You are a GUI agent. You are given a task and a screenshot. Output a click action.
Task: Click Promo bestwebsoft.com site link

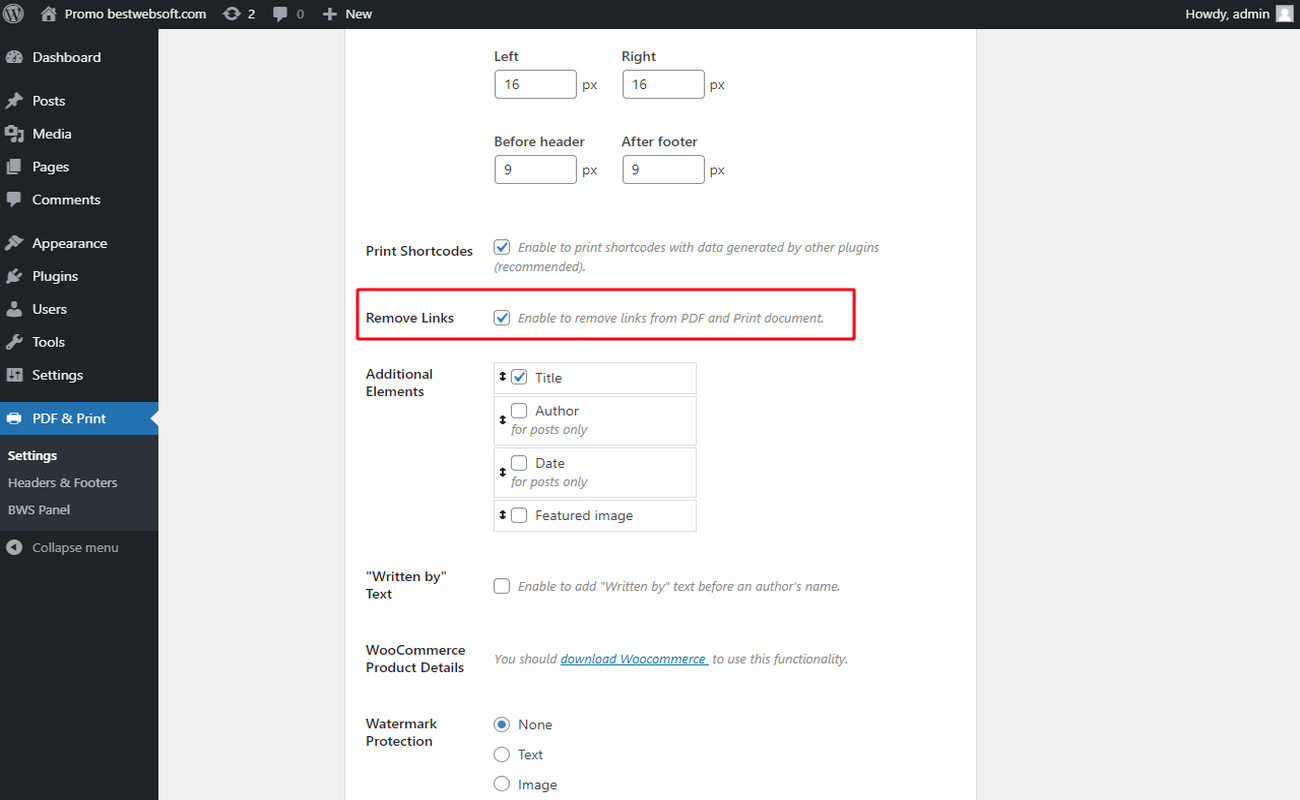135,14
